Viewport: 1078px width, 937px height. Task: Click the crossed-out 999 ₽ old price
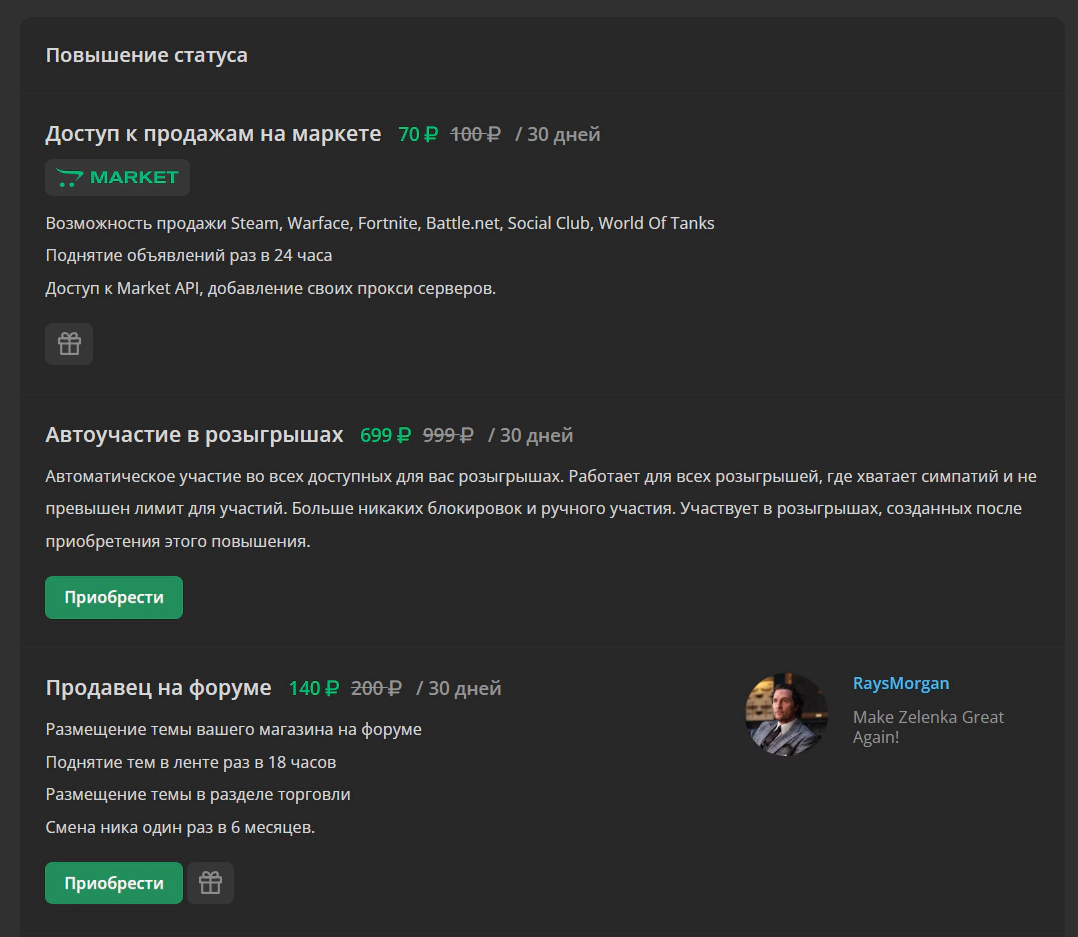[x=448, y=435]
